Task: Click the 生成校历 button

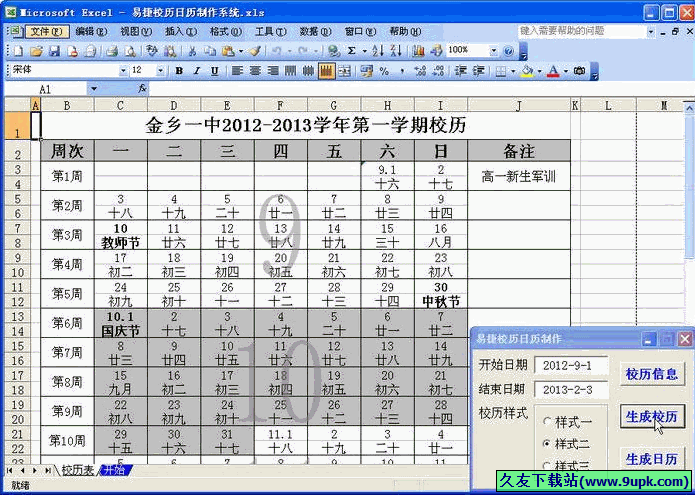Action: pos(652,417)
